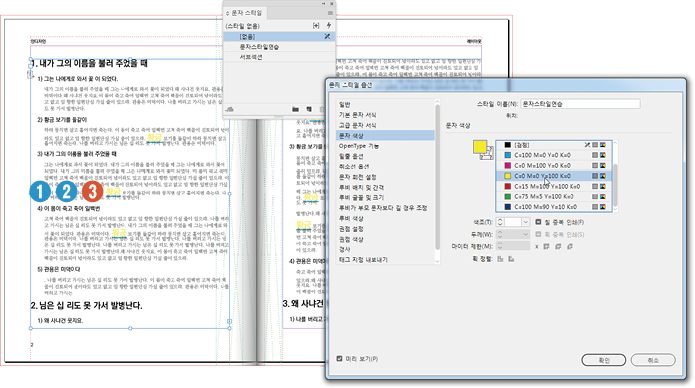
Task: Click heading '2. 남은 십 리도 못 가서 발병난다.'
Action: pyautogui.click(x=86, y=306)
